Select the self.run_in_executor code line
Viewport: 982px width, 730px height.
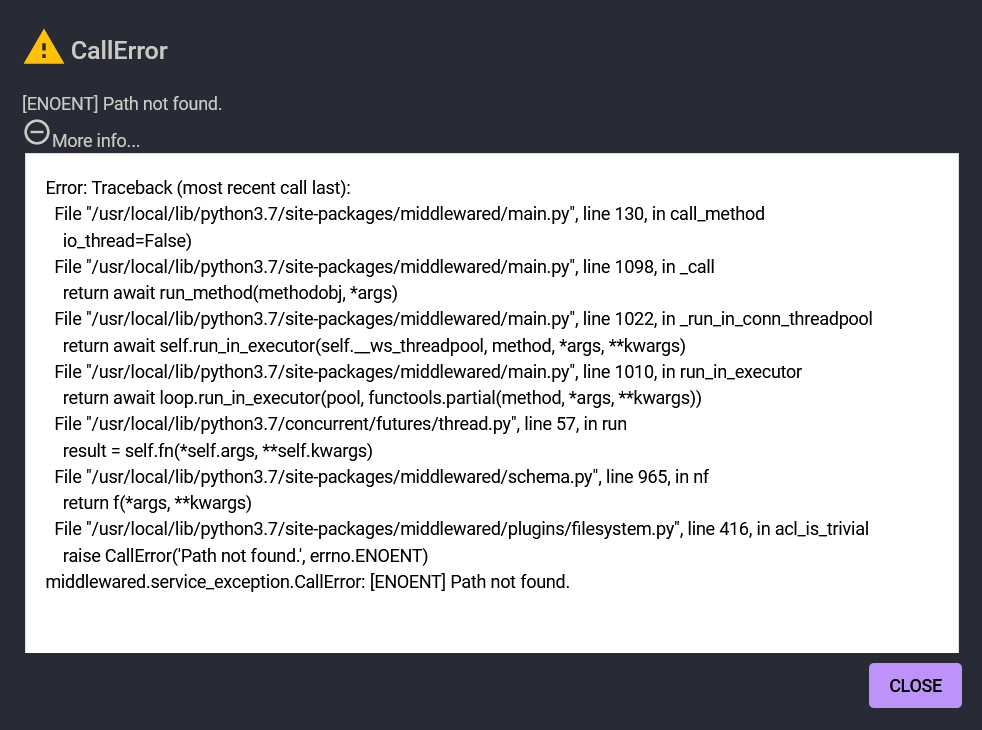pos(374,346)
